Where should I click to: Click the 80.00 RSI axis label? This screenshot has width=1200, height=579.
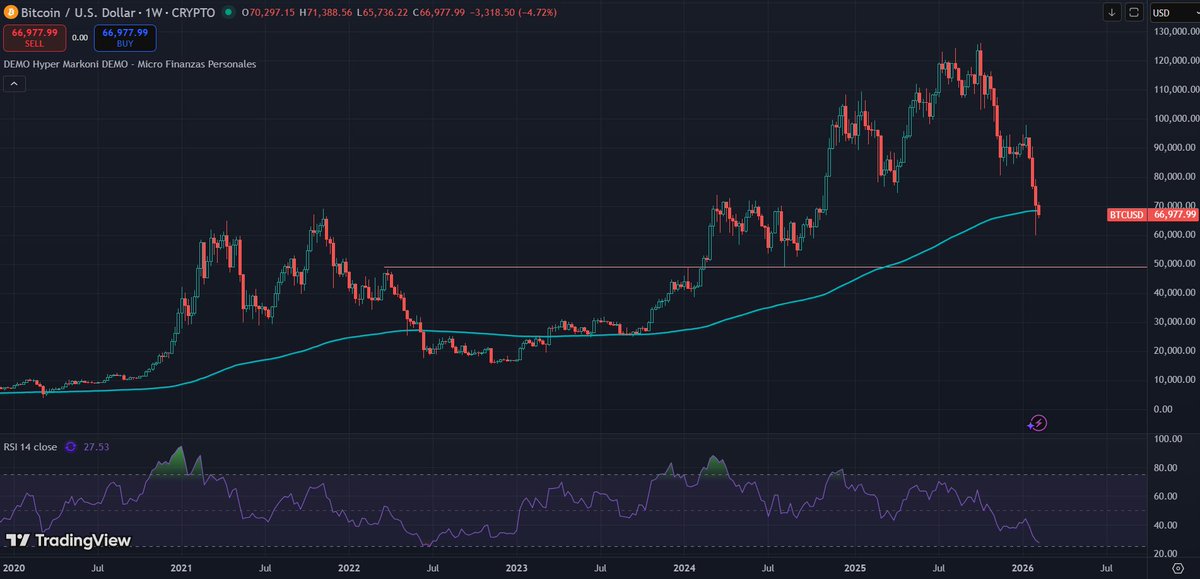[x=1164, y=467]
